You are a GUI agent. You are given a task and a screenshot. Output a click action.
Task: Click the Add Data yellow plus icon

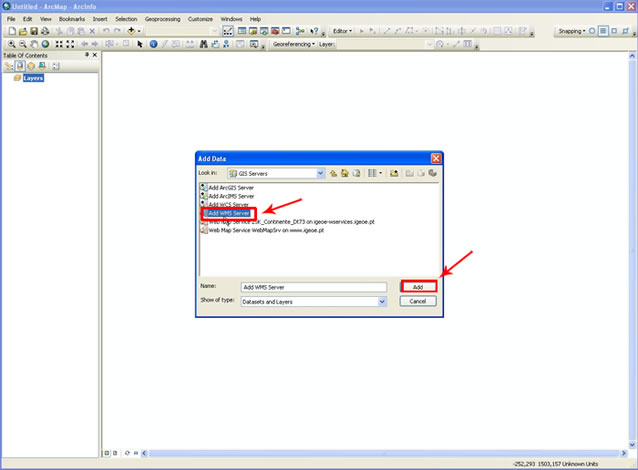click(x=131, y=31)
